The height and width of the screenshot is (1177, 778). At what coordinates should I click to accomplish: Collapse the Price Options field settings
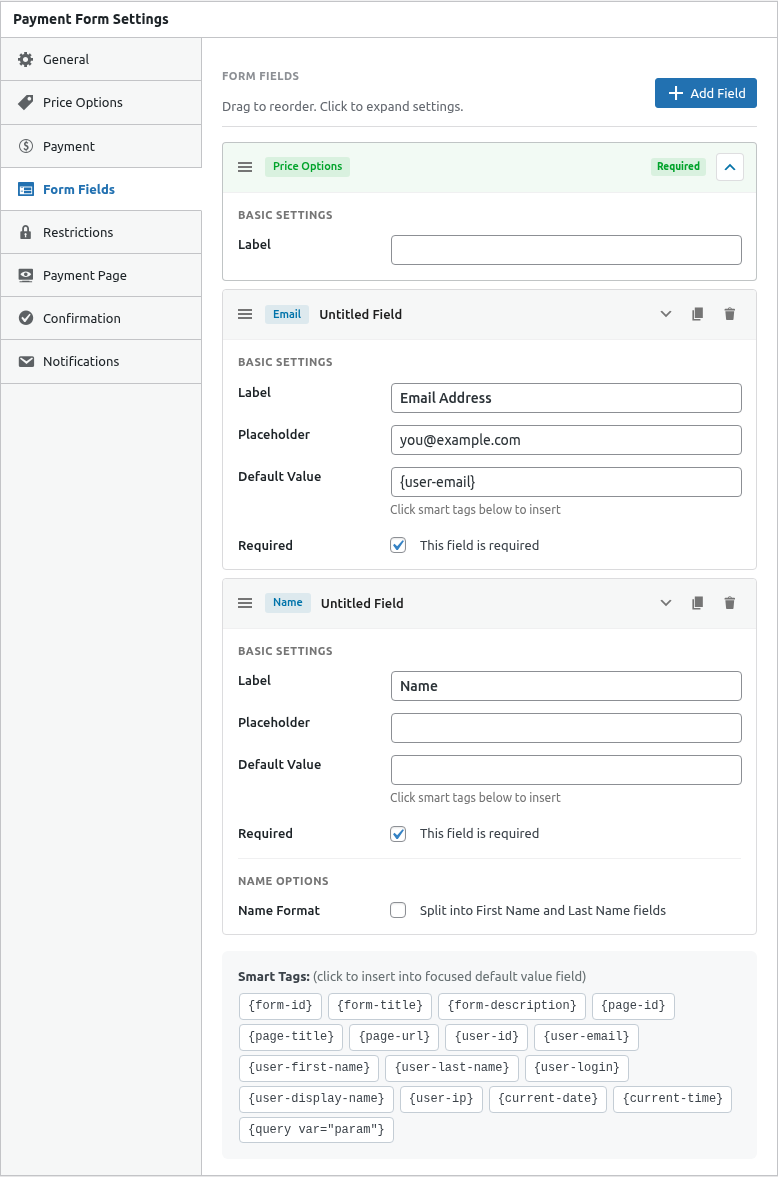729,166
